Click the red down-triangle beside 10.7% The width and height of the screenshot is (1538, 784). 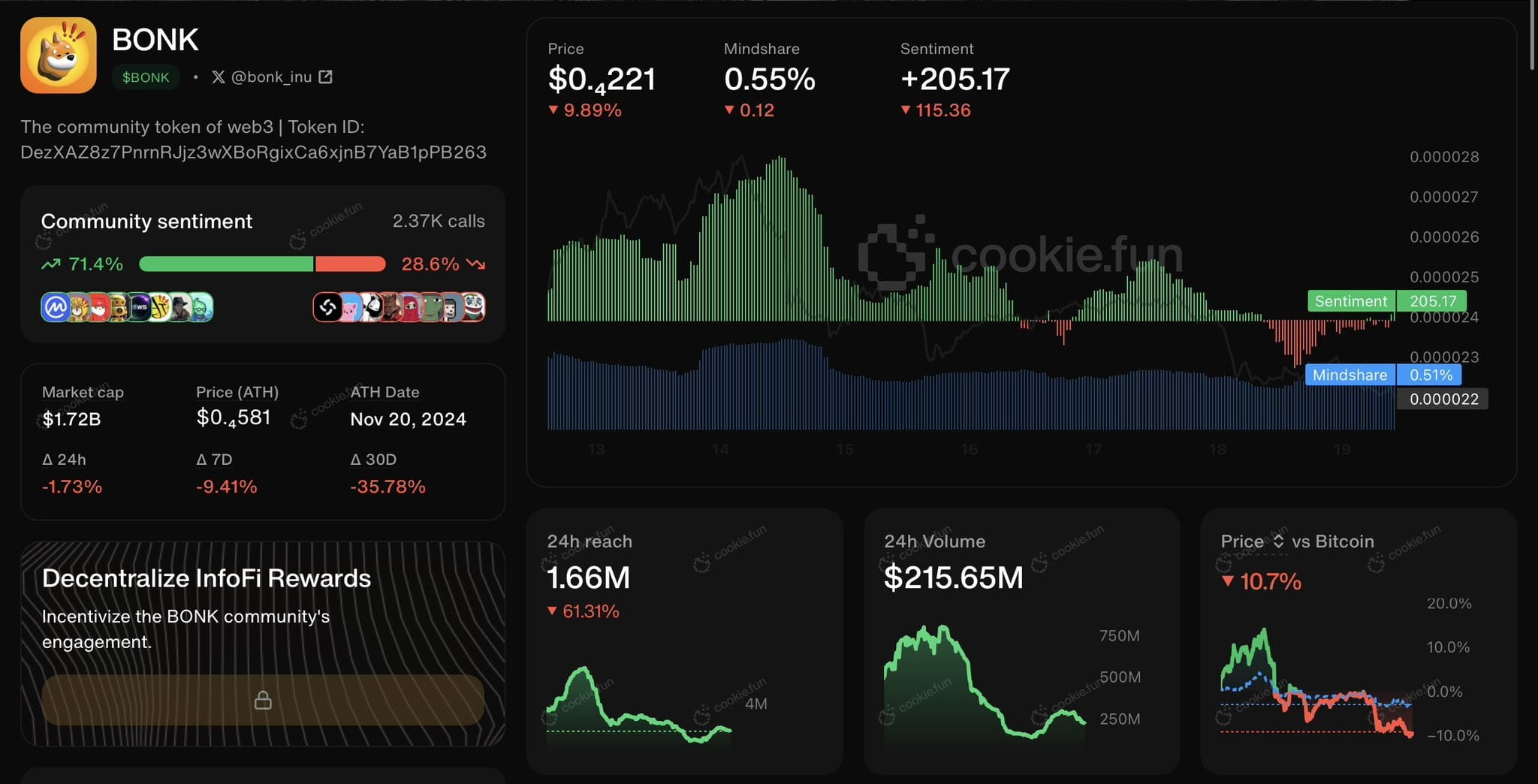pos(1228,580)
